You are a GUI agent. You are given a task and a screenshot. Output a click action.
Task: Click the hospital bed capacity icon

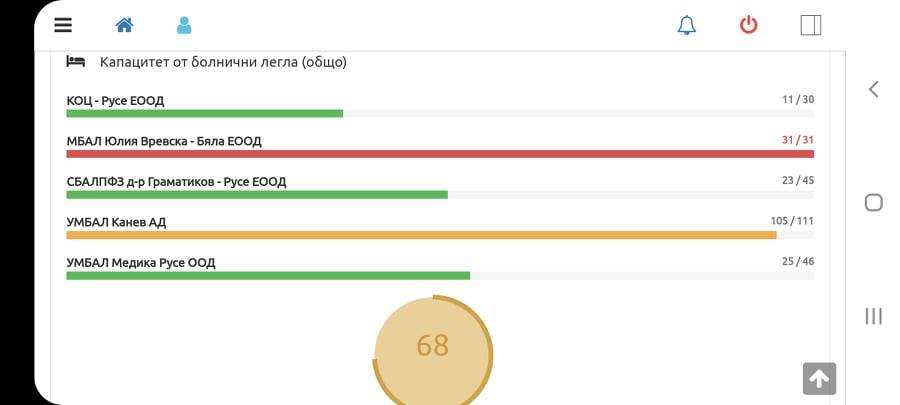pyautogui.click(x=76, y=61)
